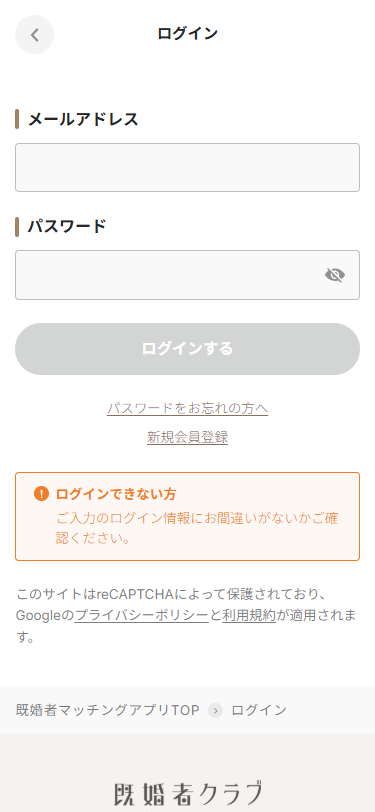Focus the メールアドレス input field
The width and height of the screenshot is (375, 812).
coord(188,168)
